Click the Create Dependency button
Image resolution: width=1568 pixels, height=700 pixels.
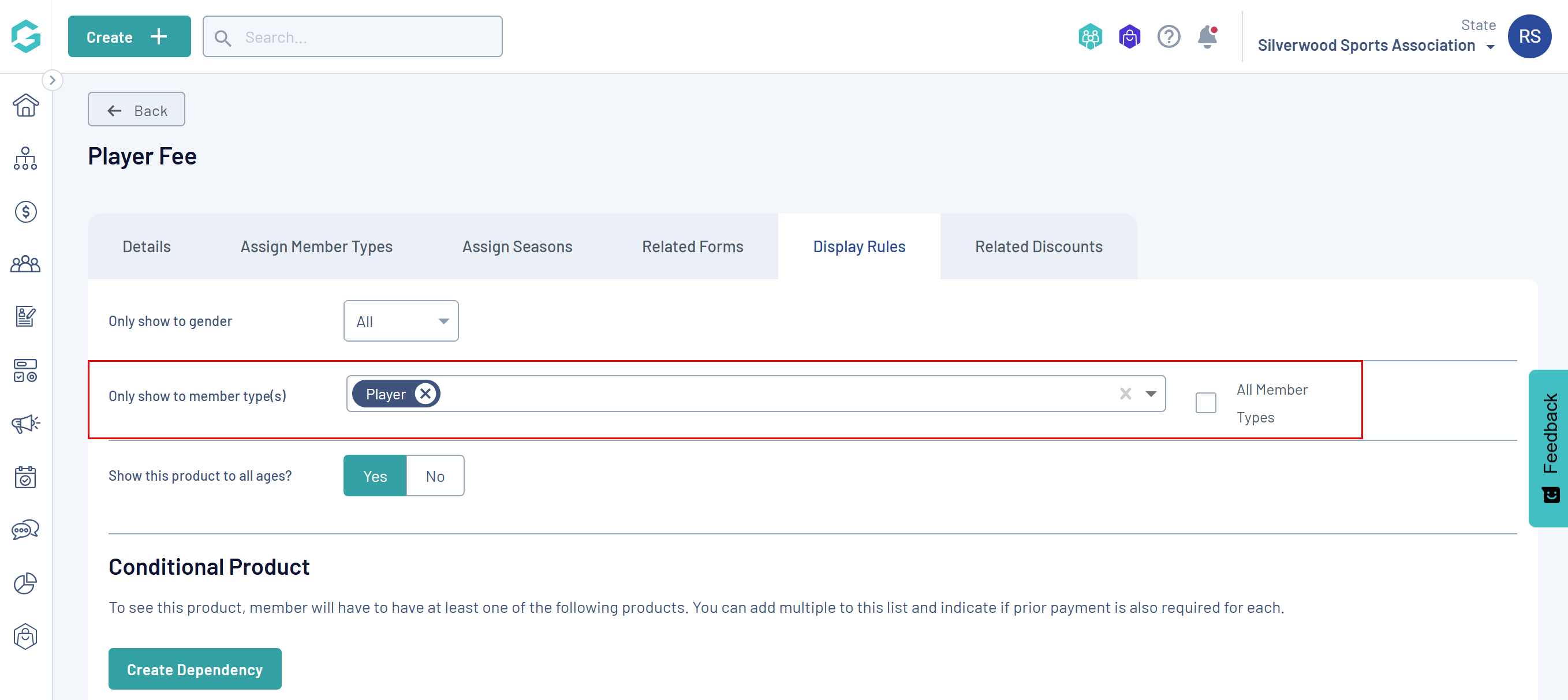tap(195, 669)
